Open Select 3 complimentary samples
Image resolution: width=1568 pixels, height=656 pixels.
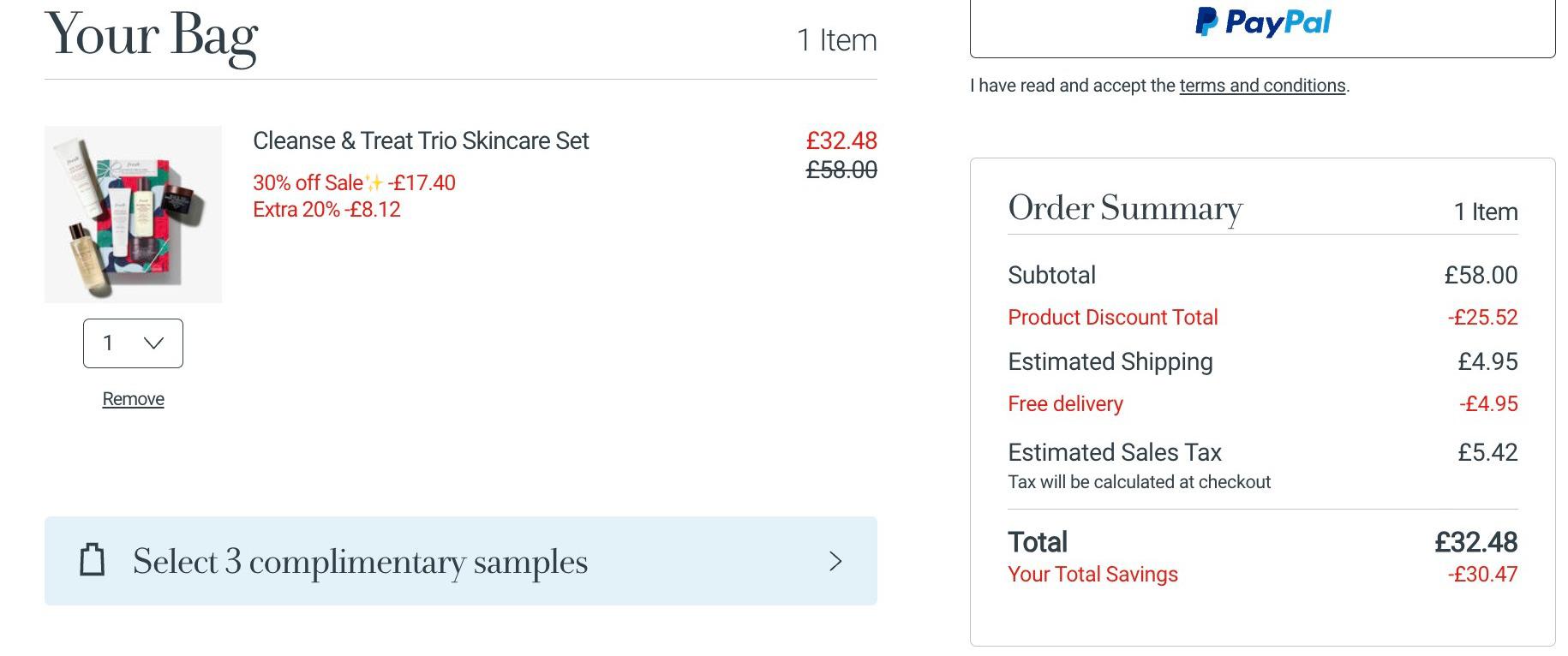pos(461,561)
